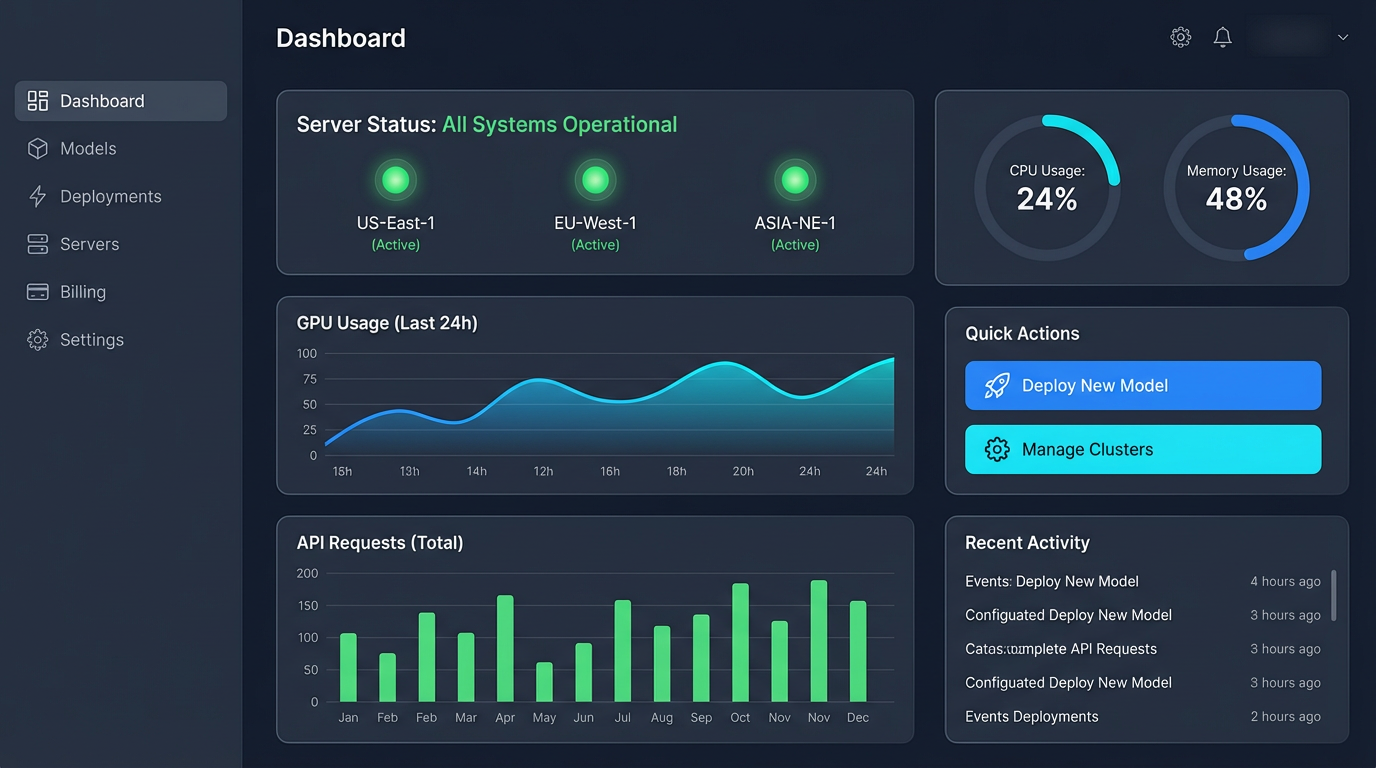Click the Deployments lightning icon

pos(37,196)
